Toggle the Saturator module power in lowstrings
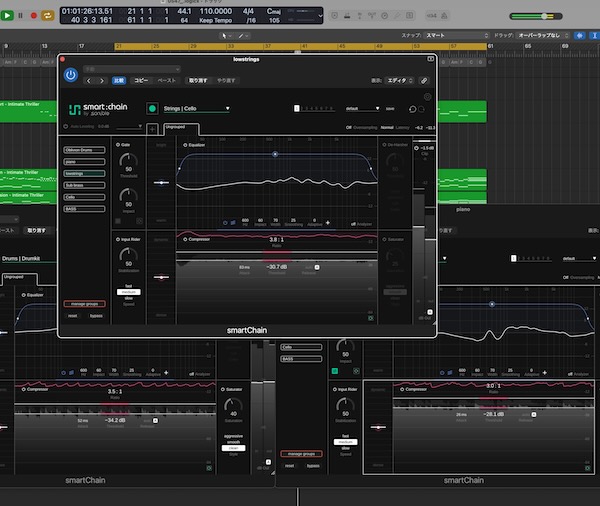The width and height of the screenshot is (600, 506). click(x=385, y=240)
